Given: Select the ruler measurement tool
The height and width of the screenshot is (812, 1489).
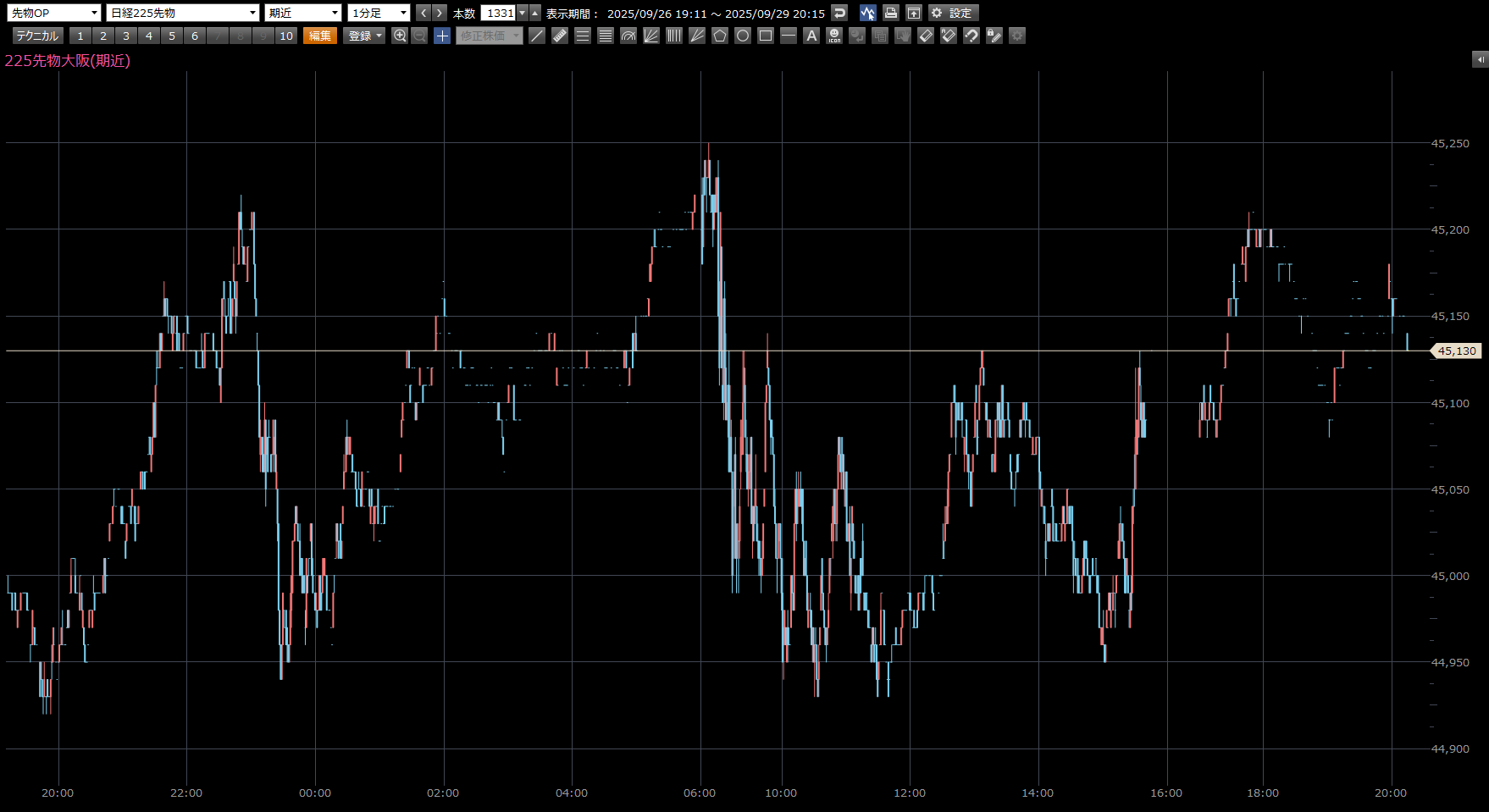Looking at the screenshot, I should (x=560, y=36).
